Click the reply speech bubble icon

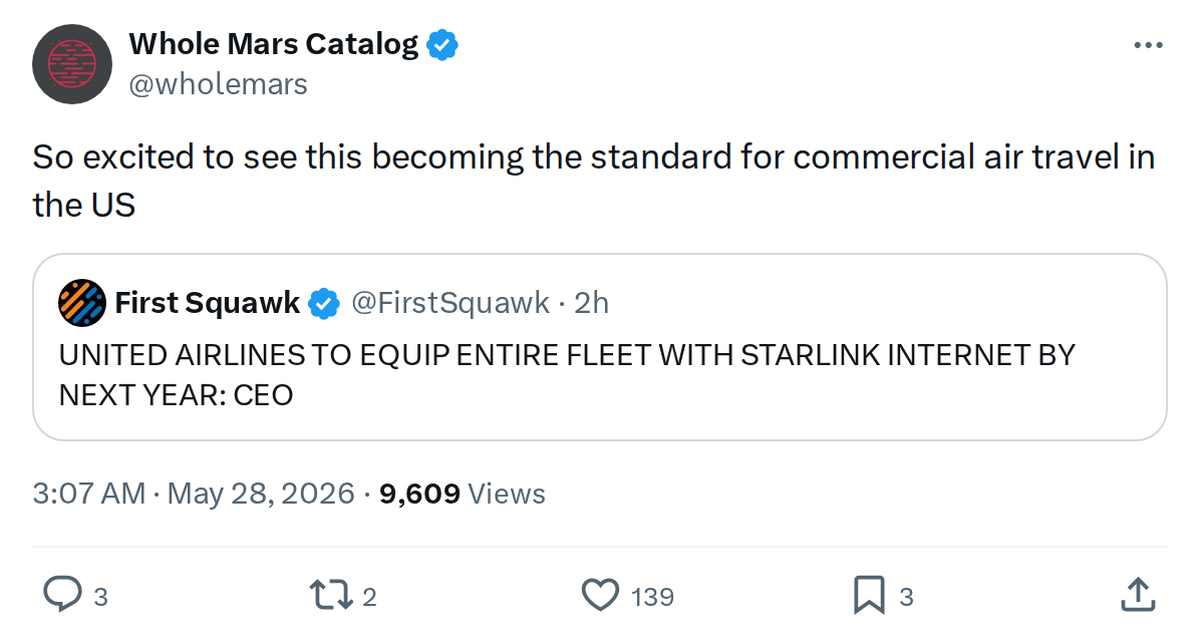[x=62, y=596]
